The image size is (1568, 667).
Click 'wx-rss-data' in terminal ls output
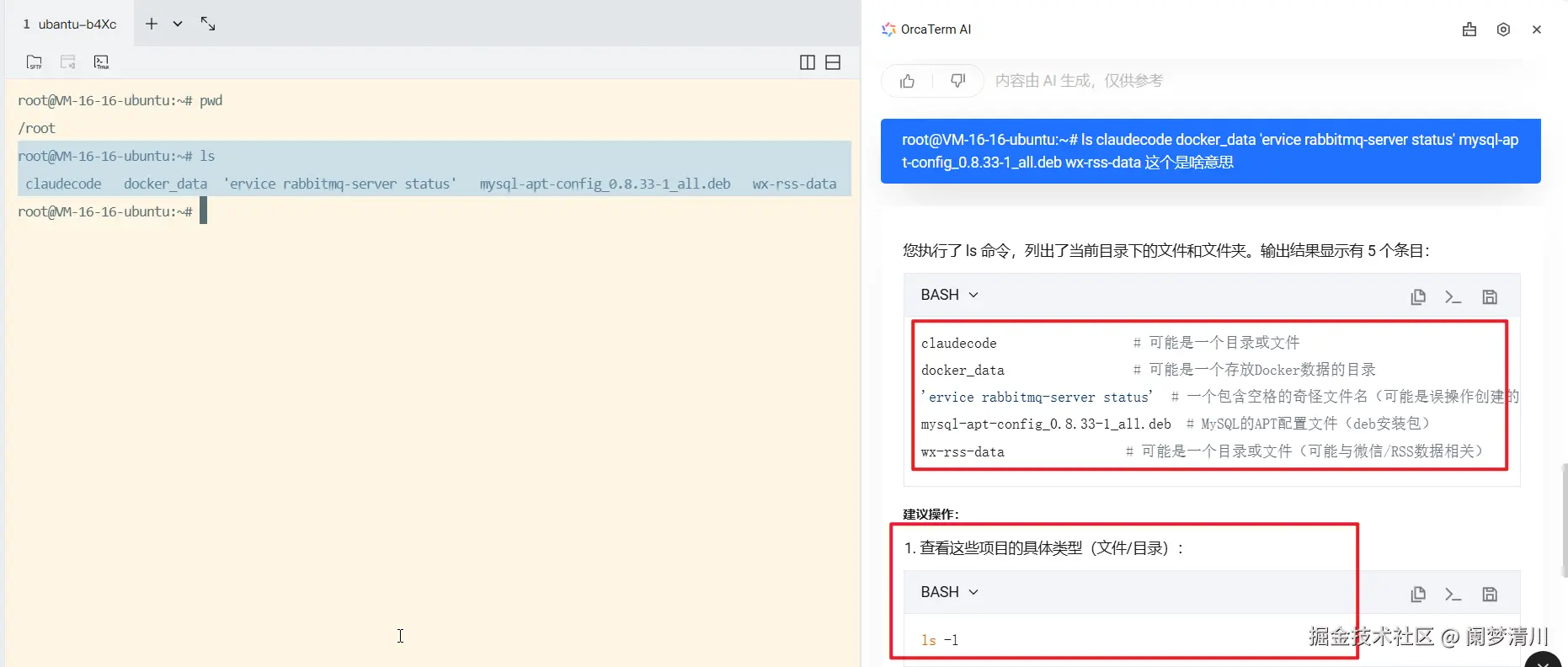(x=794, y=184)
